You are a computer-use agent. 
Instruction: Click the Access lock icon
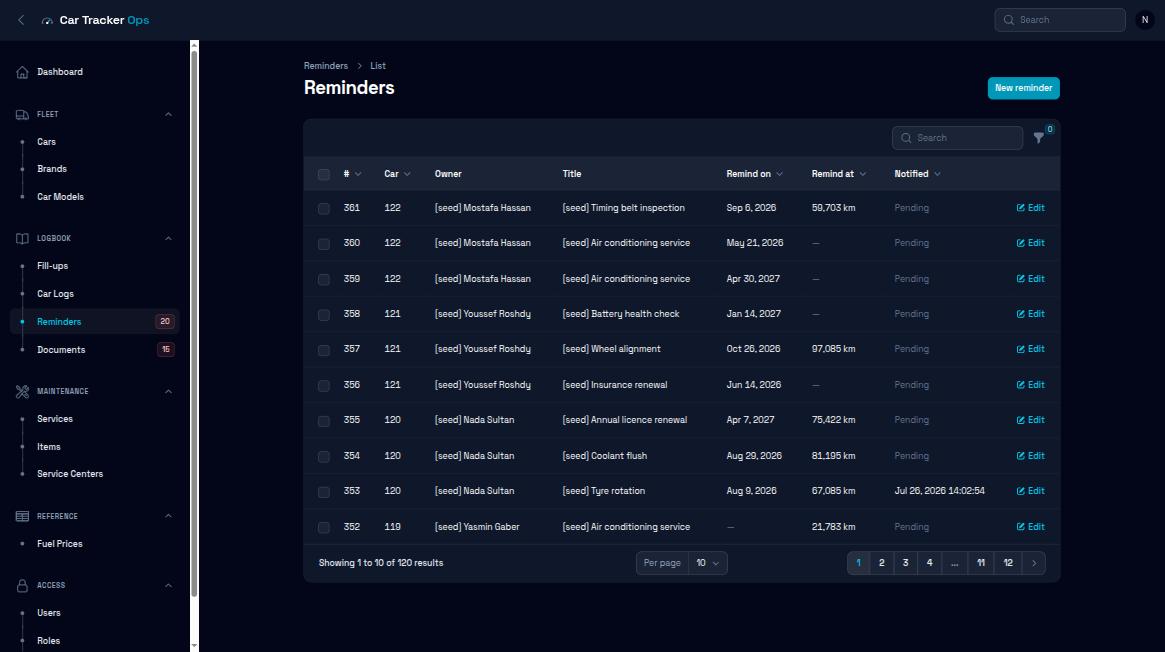point(22,586)
